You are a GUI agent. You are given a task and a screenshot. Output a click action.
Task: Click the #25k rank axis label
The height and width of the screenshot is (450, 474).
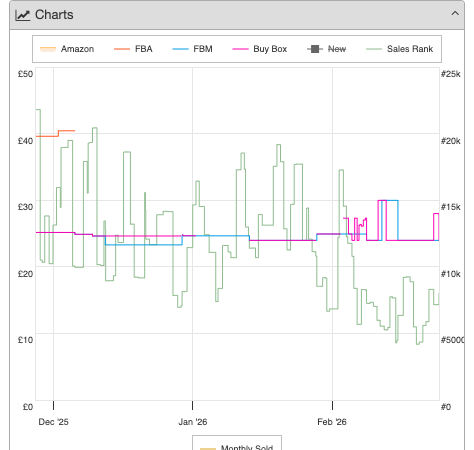(451, 74)
